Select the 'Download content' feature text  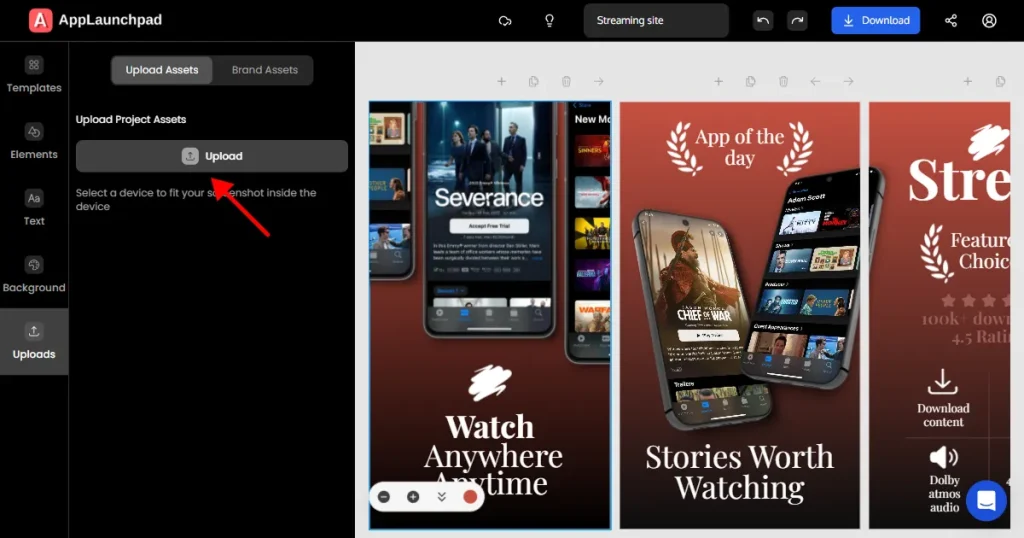coord(943,415)
